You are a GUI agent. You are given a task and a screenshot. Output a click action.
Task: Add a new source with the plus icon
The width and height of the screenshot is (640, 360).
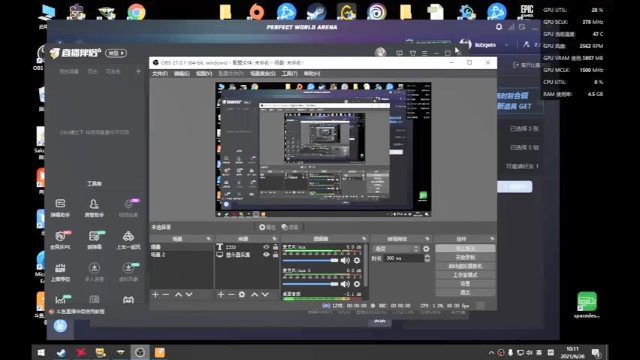221,294
